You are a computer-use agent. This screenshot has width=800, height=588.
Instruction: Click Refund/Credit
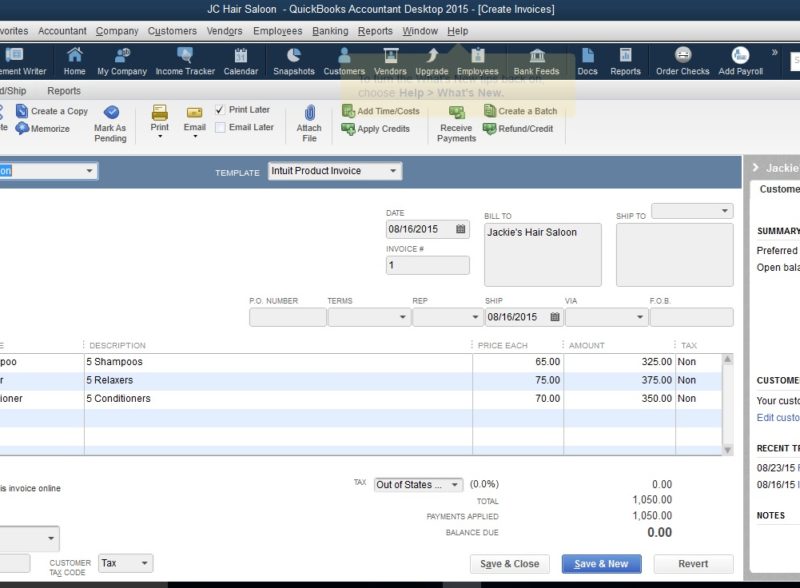pos(518,129)
